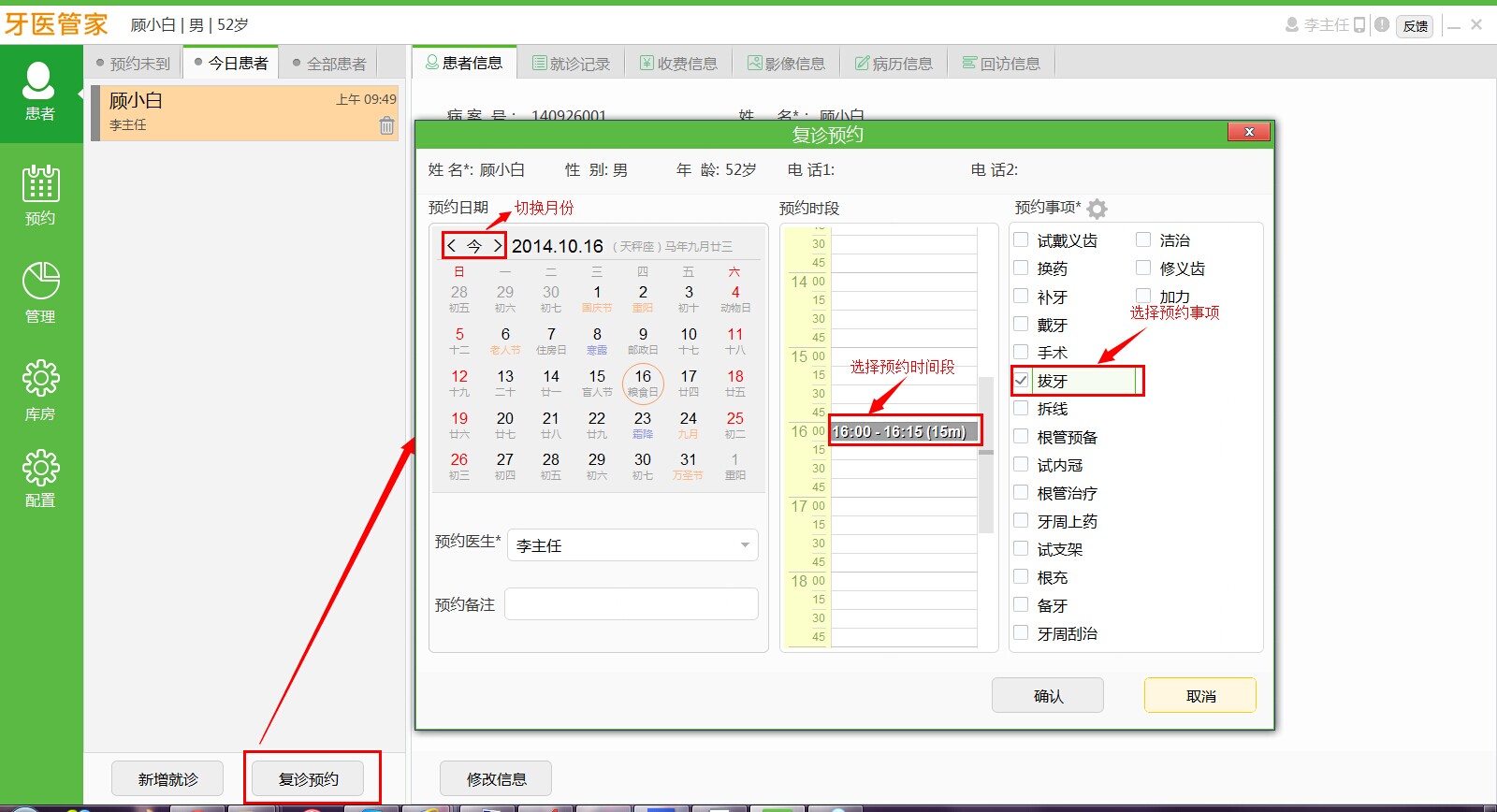Open 预约事项 settings gear icon

tap(1097, 209)
